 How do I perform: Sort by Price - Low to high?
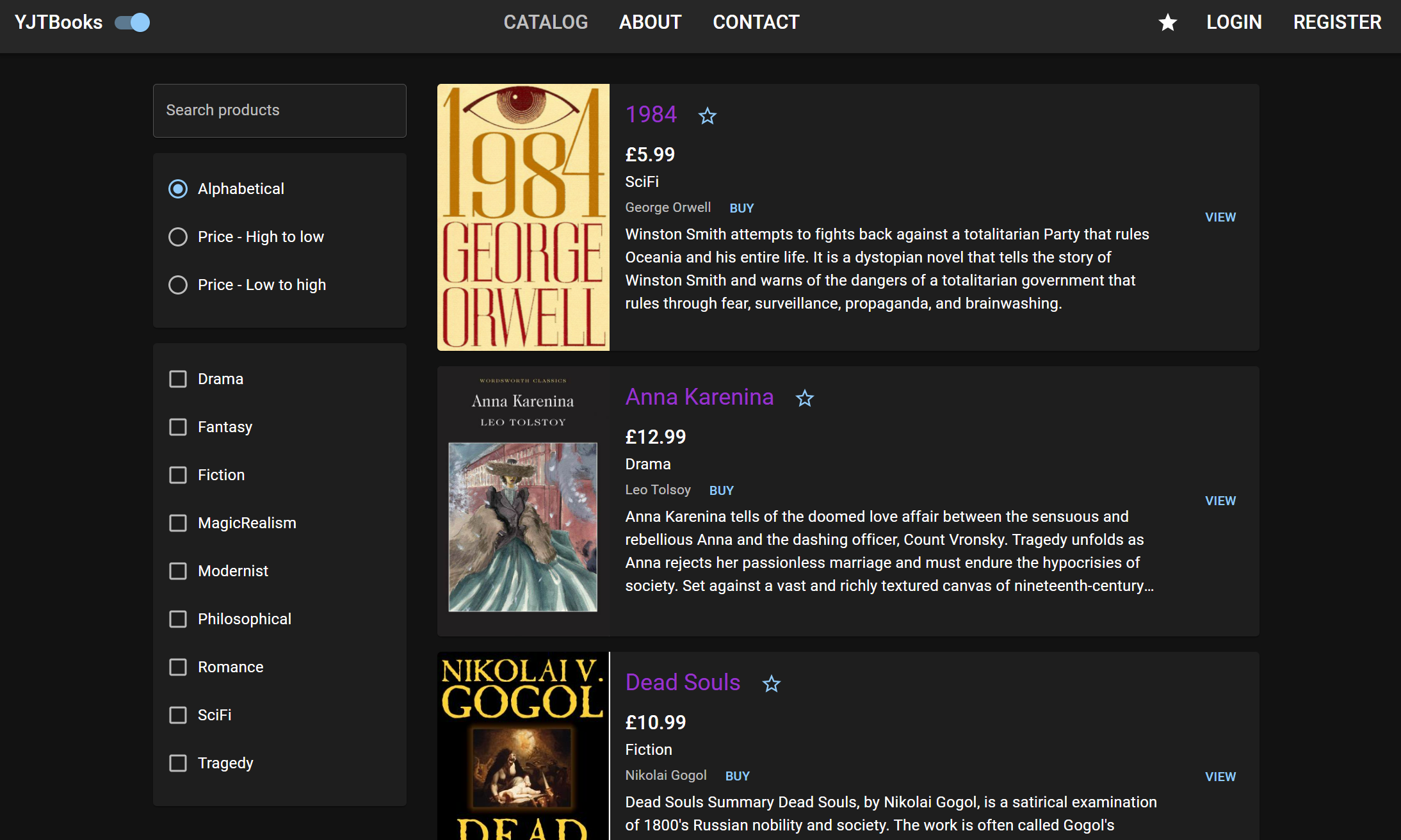(177, 285)
